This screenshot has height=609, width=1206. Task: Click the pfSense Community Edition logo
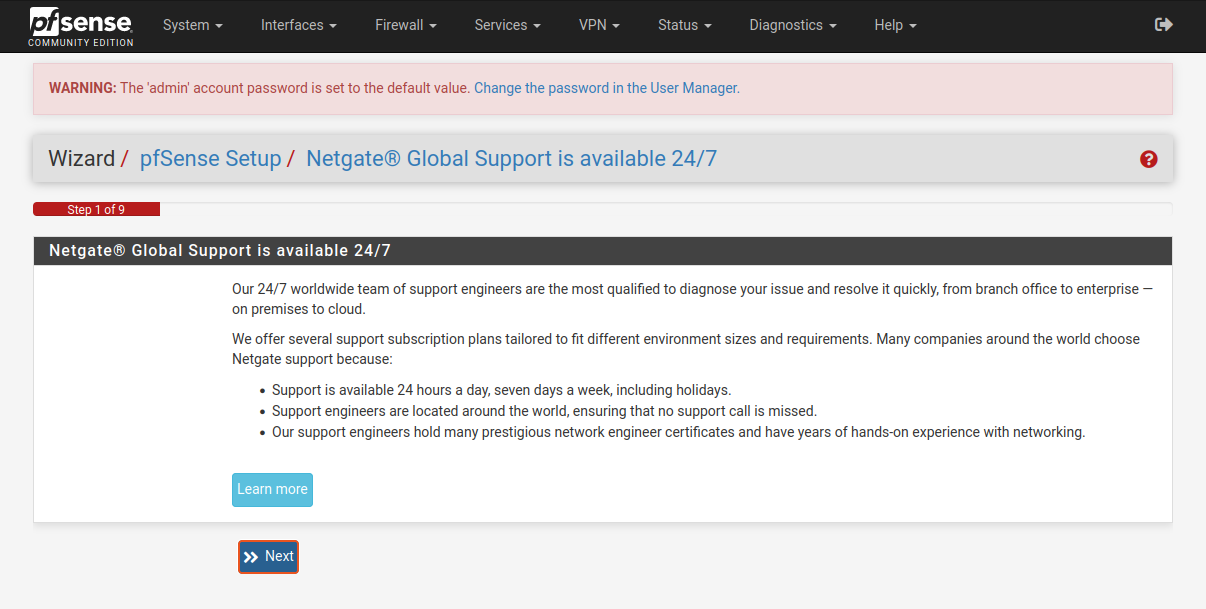pyautogui.click(x=81, y=26)
